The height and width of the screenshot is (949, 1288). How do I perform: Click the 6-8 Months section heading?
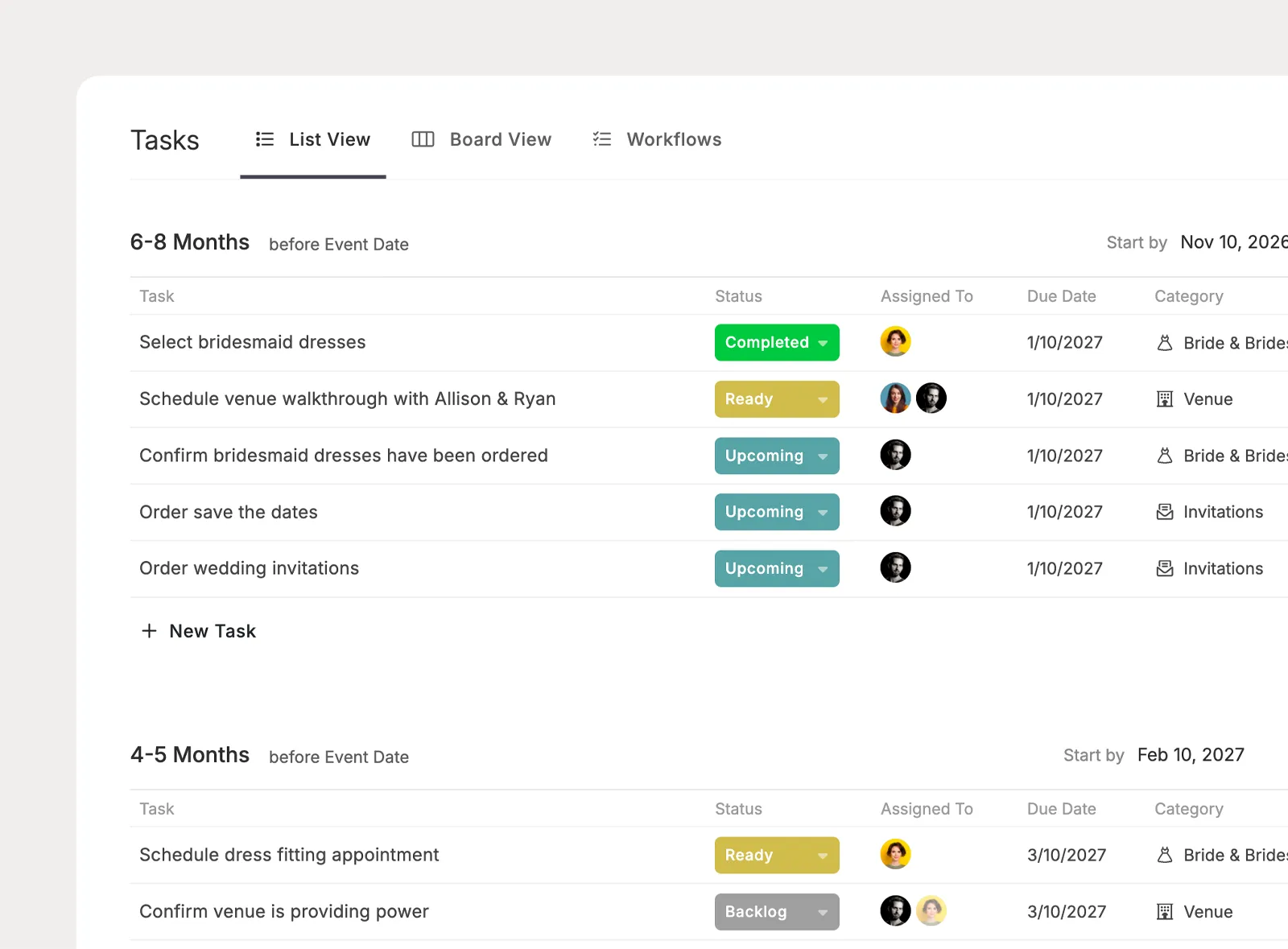point(190,242)
